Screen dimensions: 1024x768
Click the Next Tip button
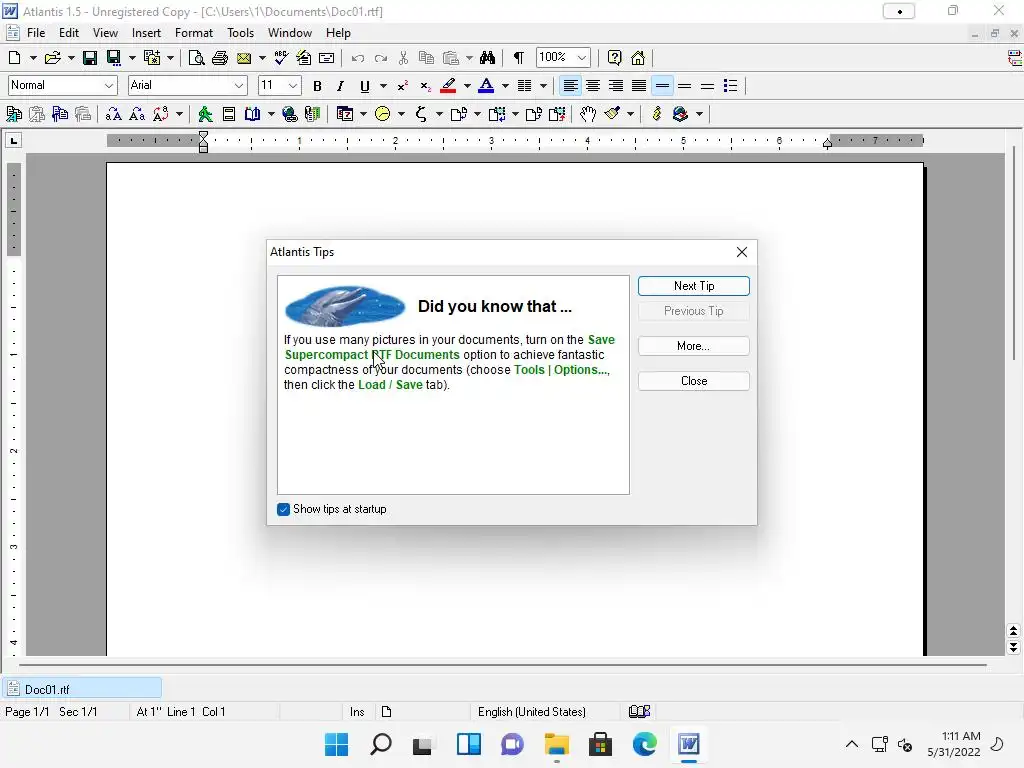[x=694, y=286]
